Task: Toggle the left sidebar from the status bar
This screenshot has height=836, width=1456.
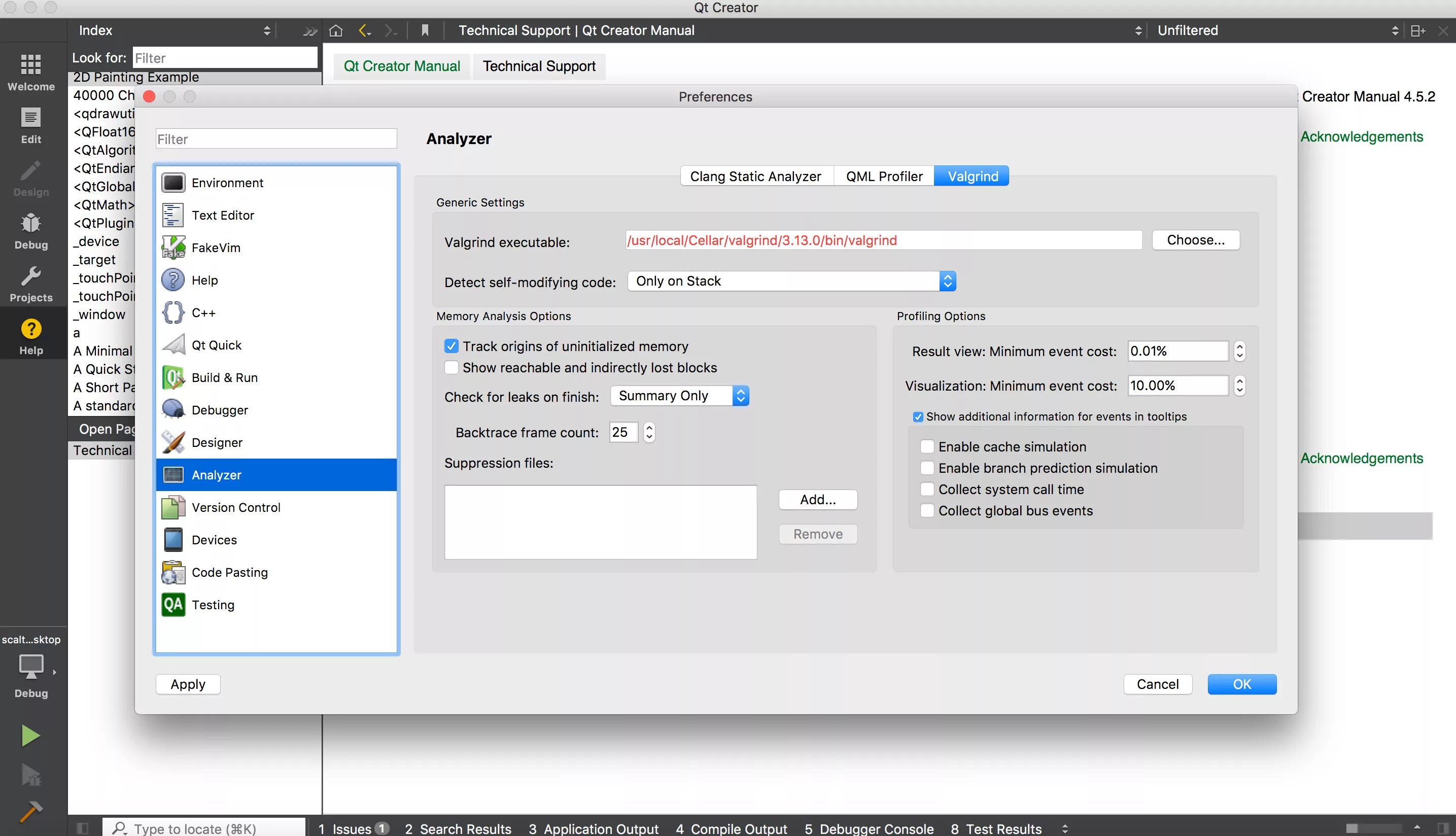Action: (x=83, y=828)
